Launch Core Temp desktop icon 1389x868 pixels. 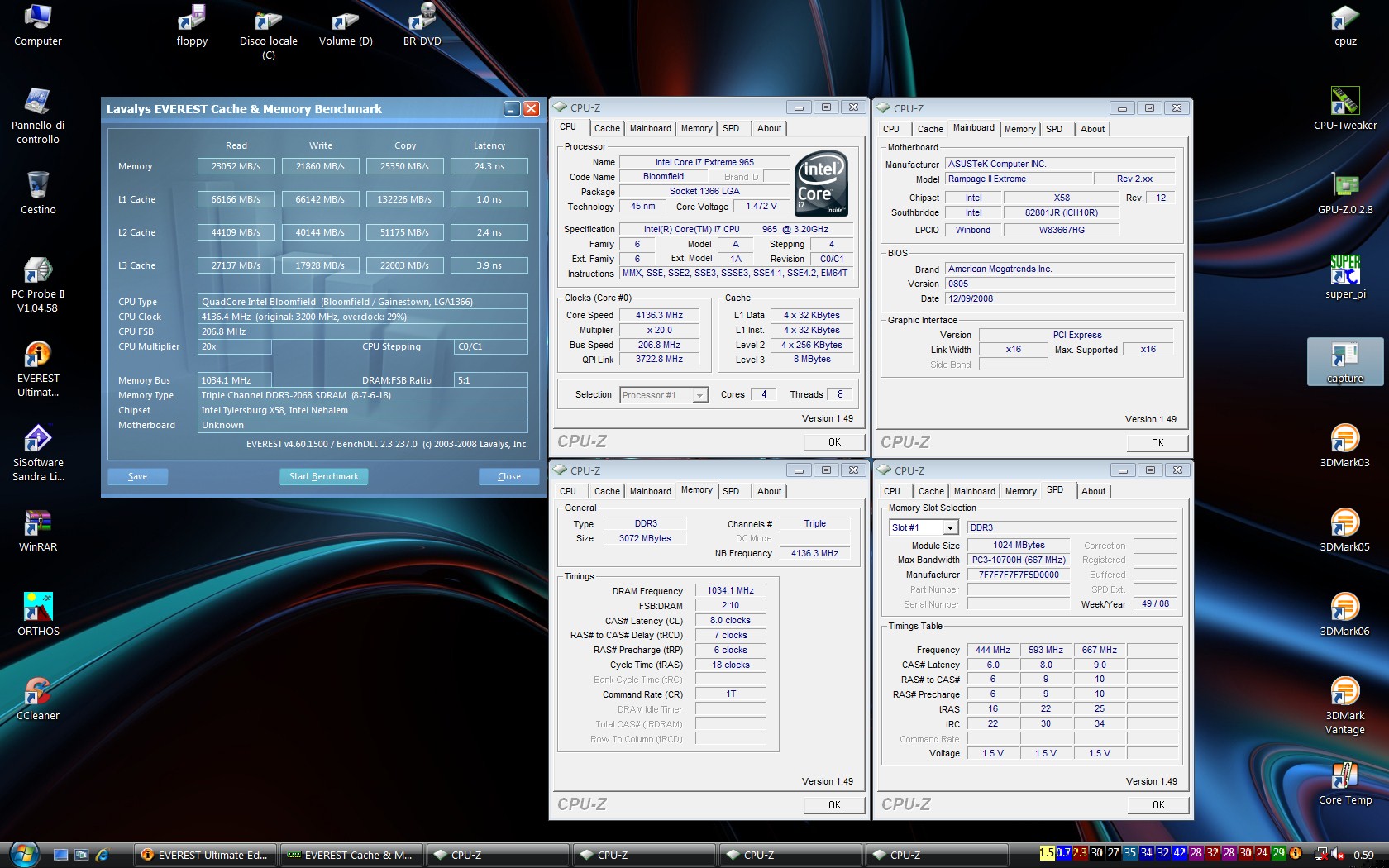coord(1345,783)
